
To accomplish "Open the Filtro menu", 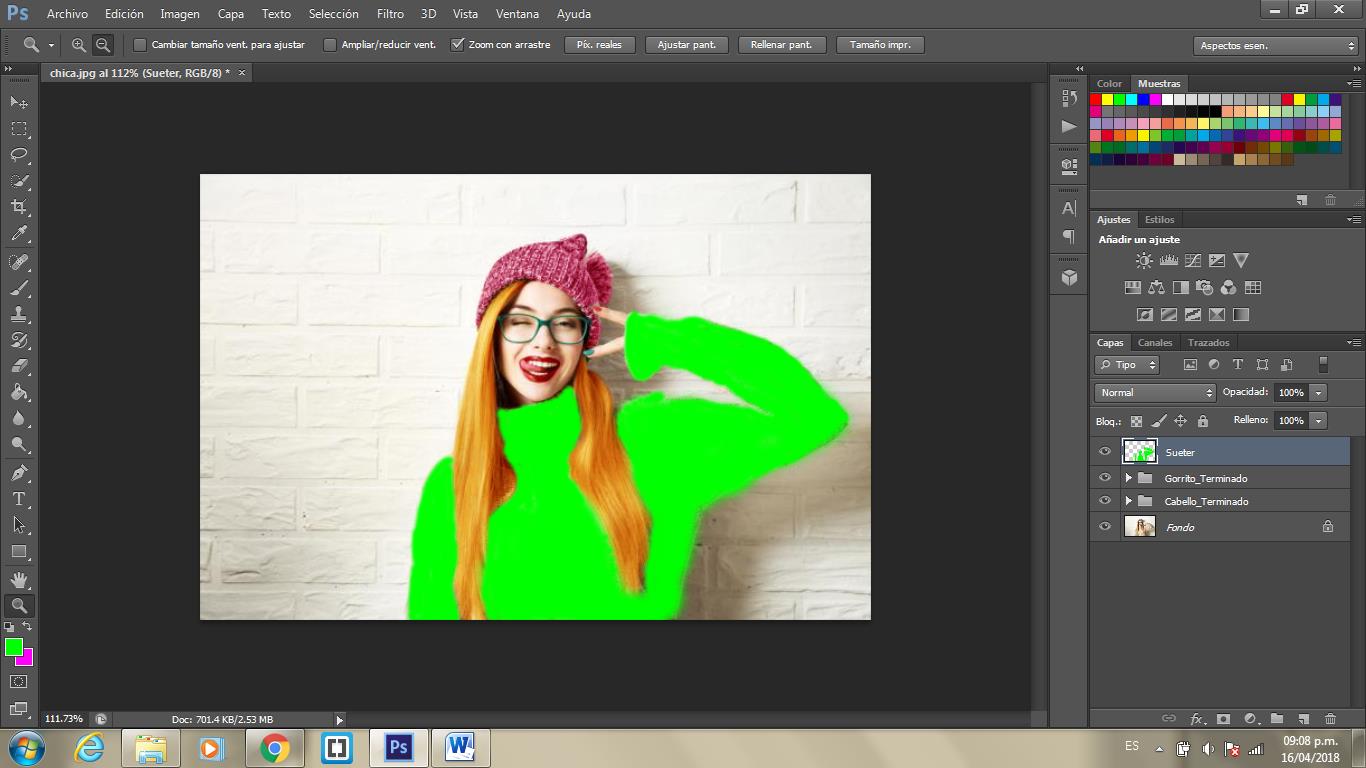I will 390,14.
